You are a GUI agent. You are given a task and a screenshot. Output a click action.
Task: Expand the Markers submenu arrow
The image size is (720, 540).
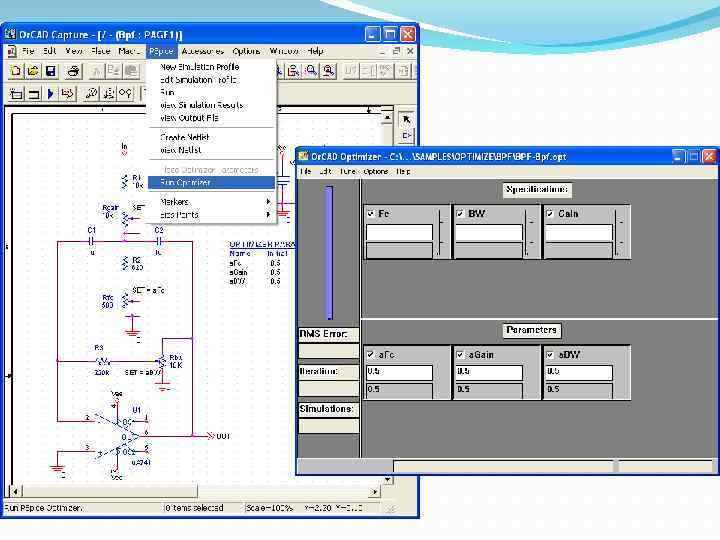[x=268, y=202]
